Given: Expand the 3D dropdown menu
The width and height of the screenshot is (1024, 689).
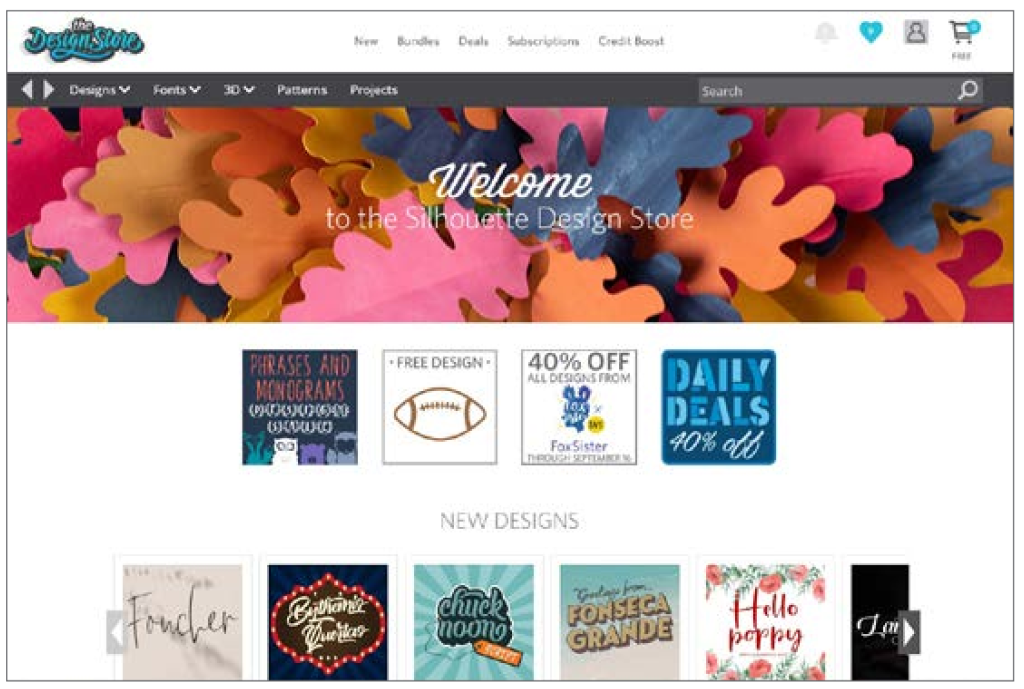Looking at the screenshot, I should [238, 90].
